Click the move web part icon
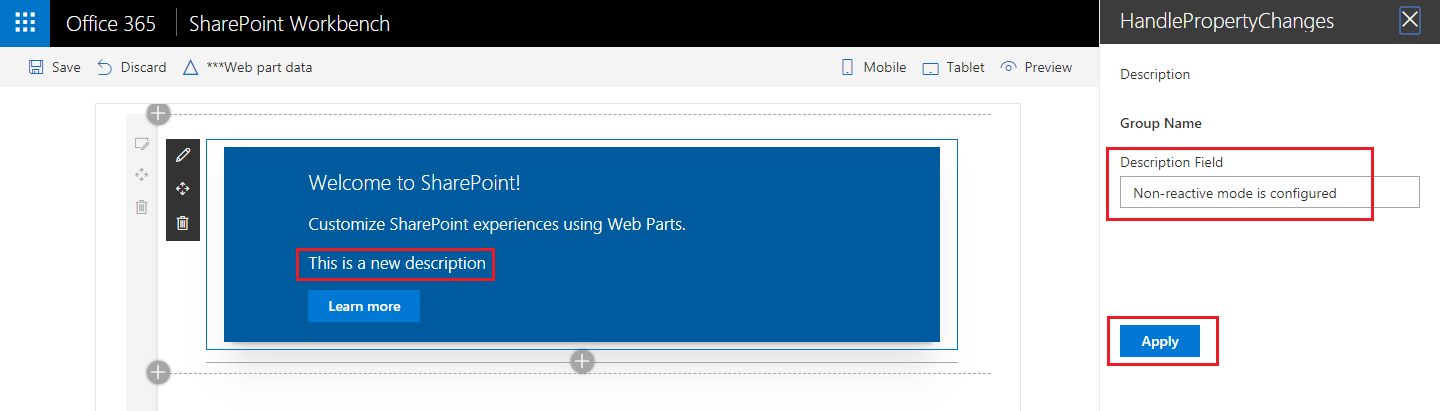The height and width of the screenshot is (411, 1440). pyautogui.click(x=182, y=189)
